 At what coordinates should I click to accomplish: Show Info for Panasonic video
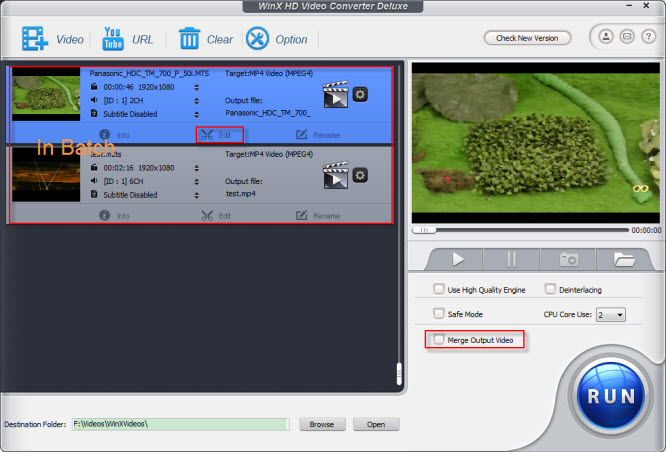coord(114,135)
